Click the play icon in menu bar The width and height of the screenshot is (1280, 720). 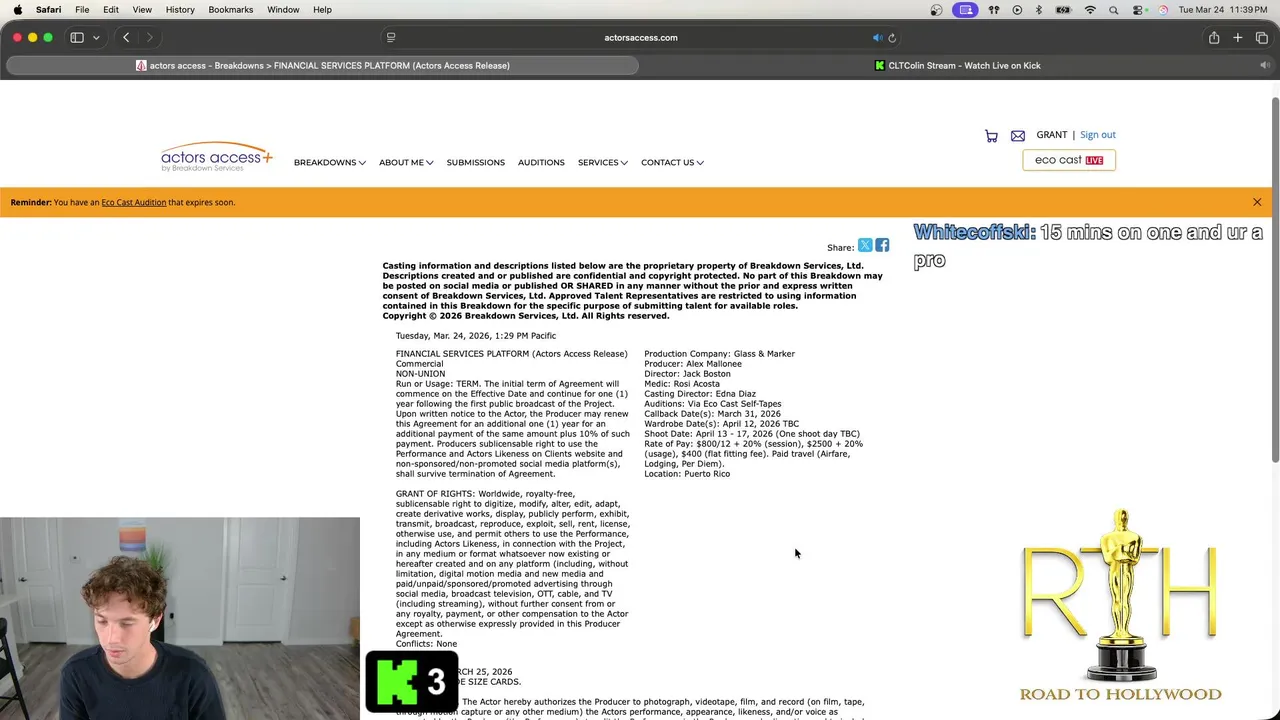[1017, 10]
